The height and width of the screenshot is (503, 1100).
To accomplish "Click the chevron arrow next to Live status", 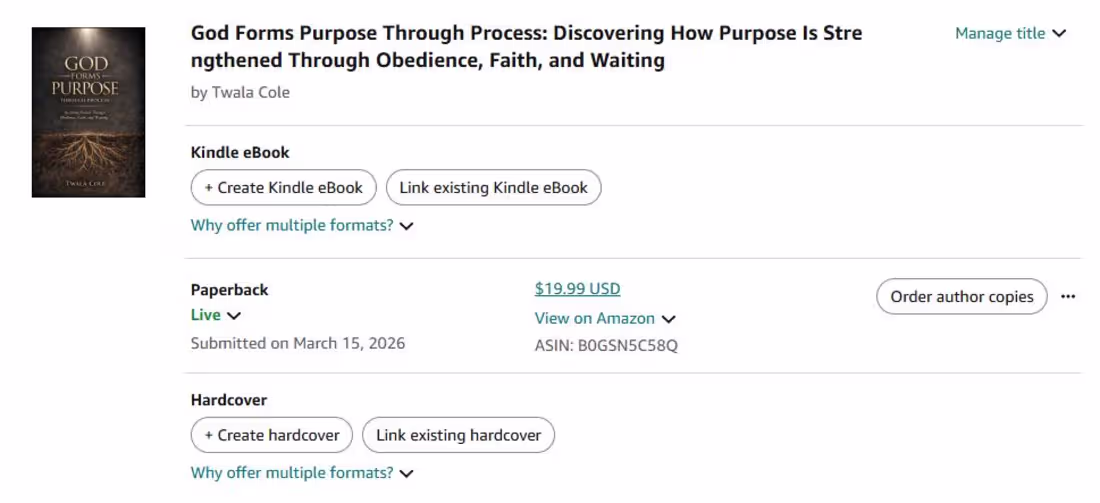I will coord(234,316).
